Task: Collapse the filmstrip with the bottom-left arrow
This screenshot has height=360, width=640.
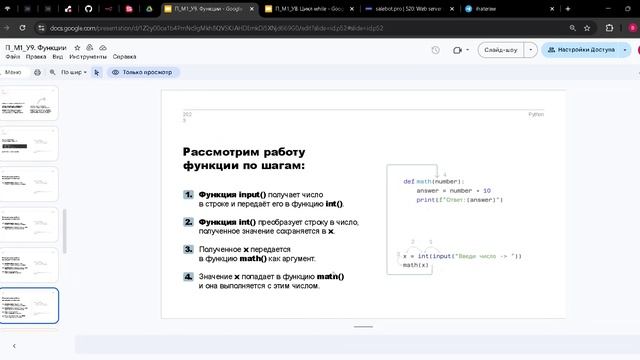Action: (x=14, y=346)
